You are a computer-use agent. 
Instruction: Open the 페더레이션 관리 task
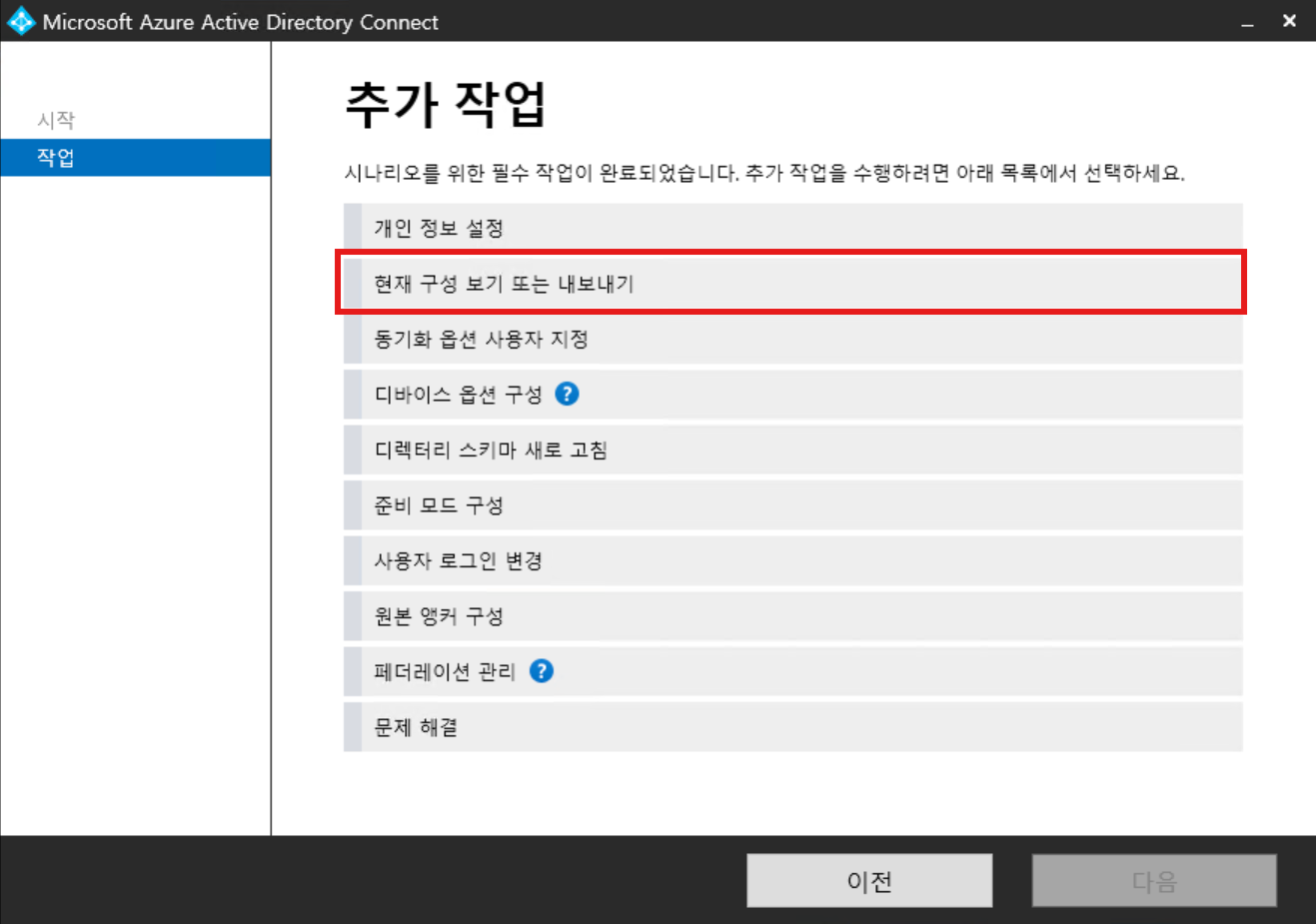(793, 671)
